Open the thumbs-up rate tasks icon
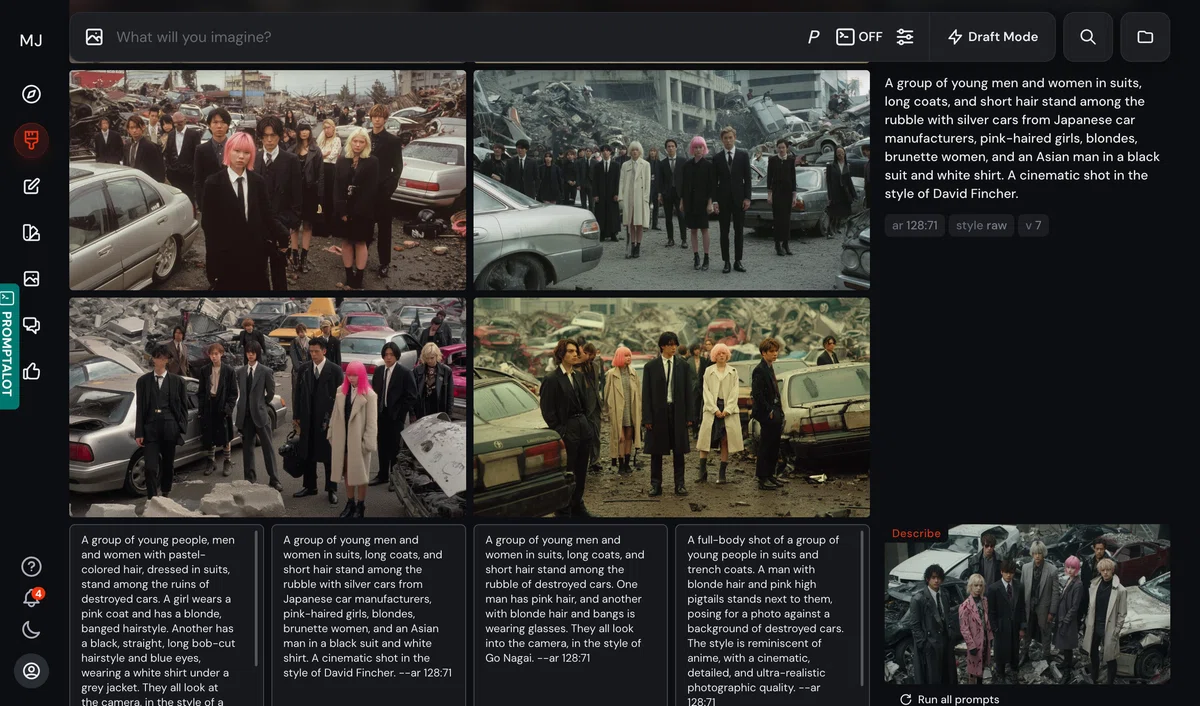Viewport: 1200px width, 706px height. tap(31, 371)
